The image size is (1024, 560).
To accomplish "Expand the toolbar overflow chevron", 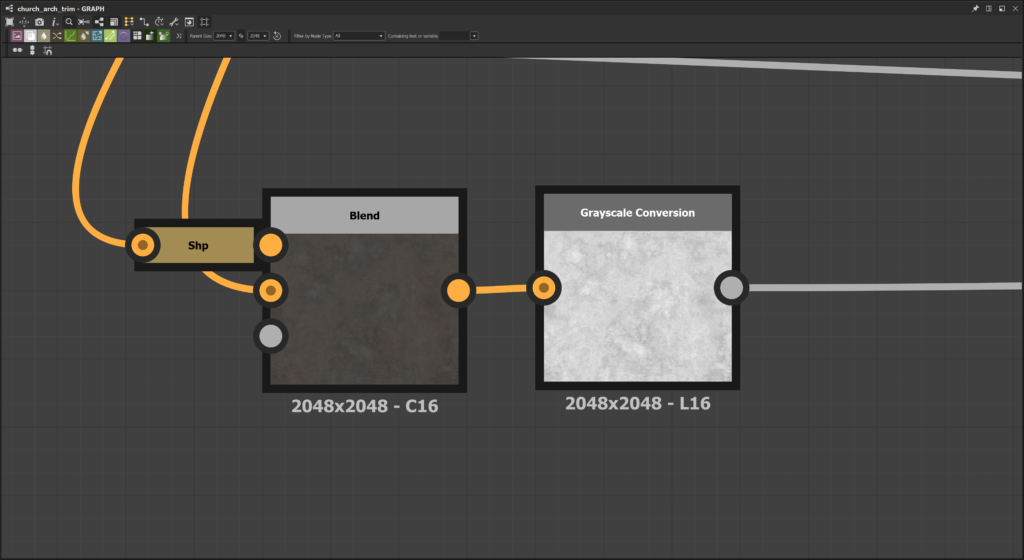I will pyautogui.click(x=178, y=36).
